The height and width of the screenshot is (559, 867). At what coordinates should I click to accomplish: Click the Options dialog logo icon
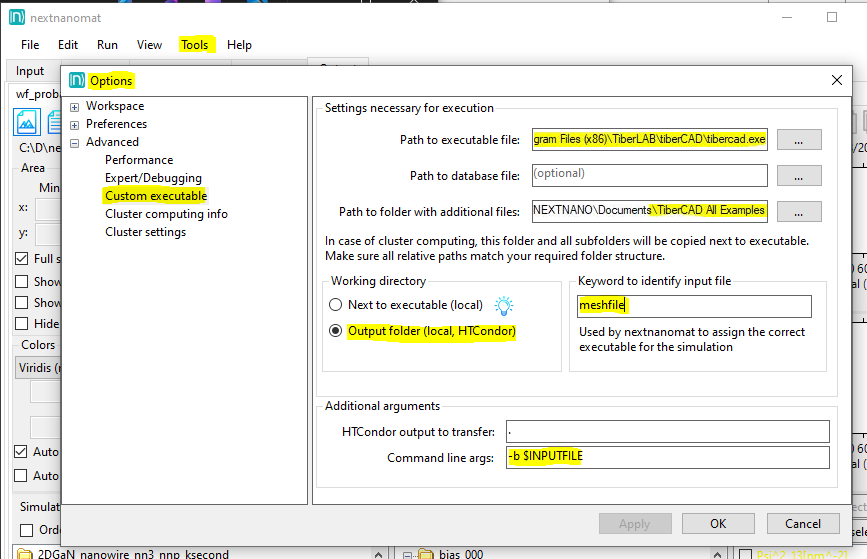point(77,80)
